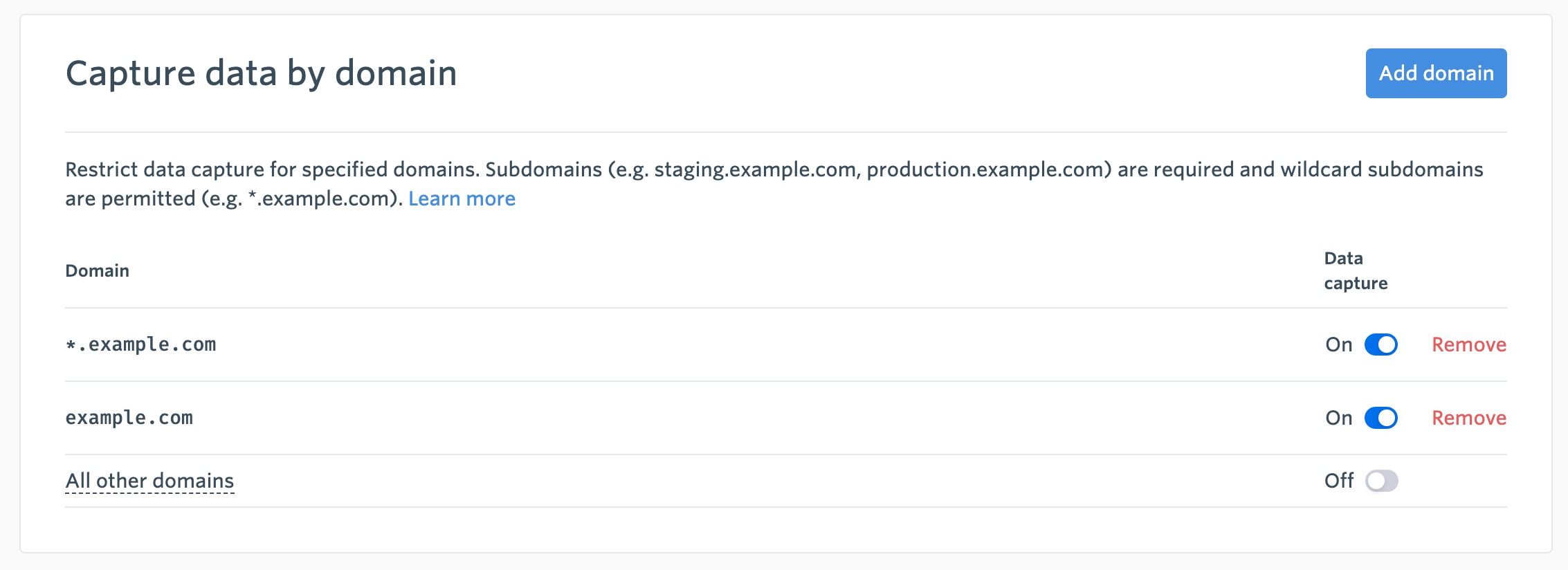Screen dimensions: 1568x570
Task: Open the Learn more link
Action: [462, 199]
